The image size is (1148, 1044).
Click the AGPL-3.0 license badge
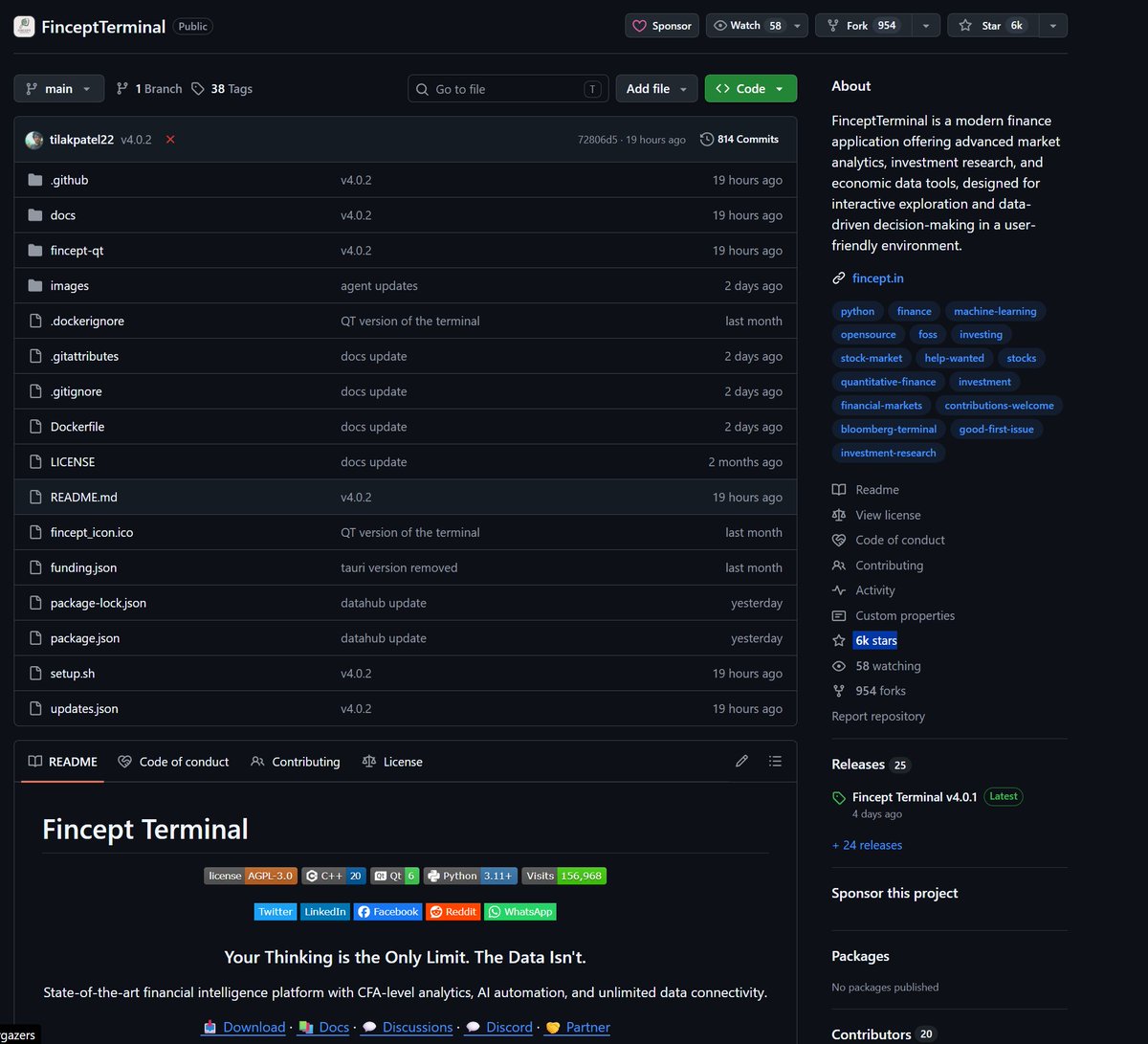point(251,876)
